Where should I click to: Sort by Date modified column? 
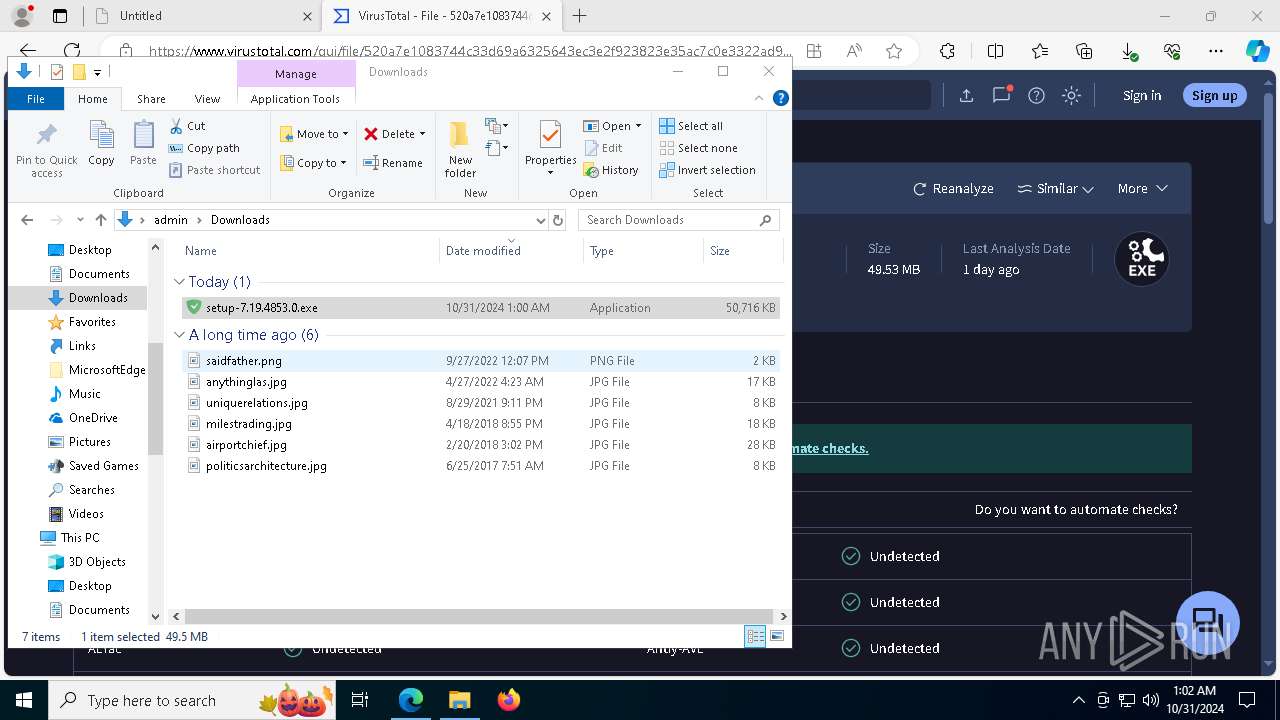click(x=511, y=251)
